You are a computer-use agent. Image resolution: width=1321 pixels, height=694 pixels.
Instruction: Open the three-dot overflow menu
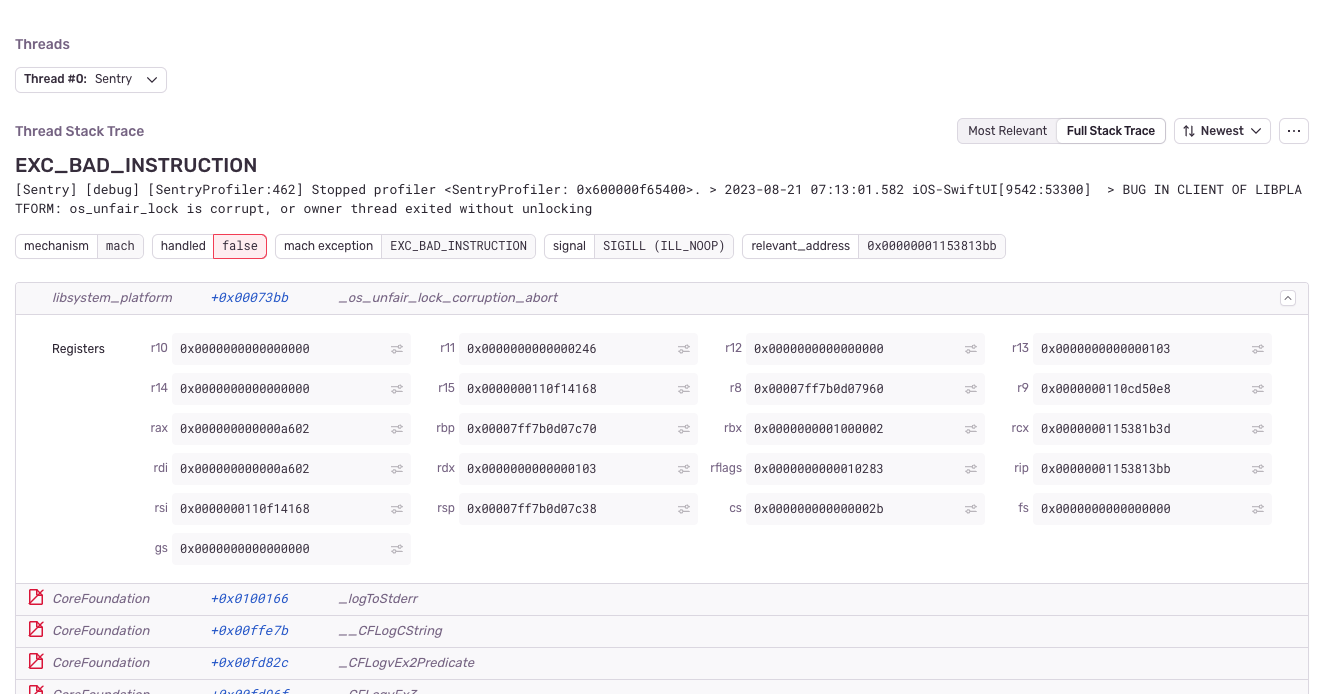tap(1294, 130)
